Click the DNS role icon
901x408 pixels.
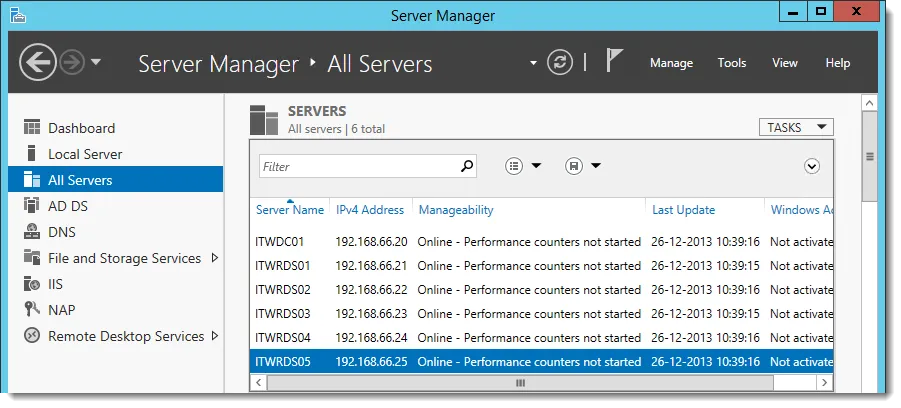click(x=32, y=231)
